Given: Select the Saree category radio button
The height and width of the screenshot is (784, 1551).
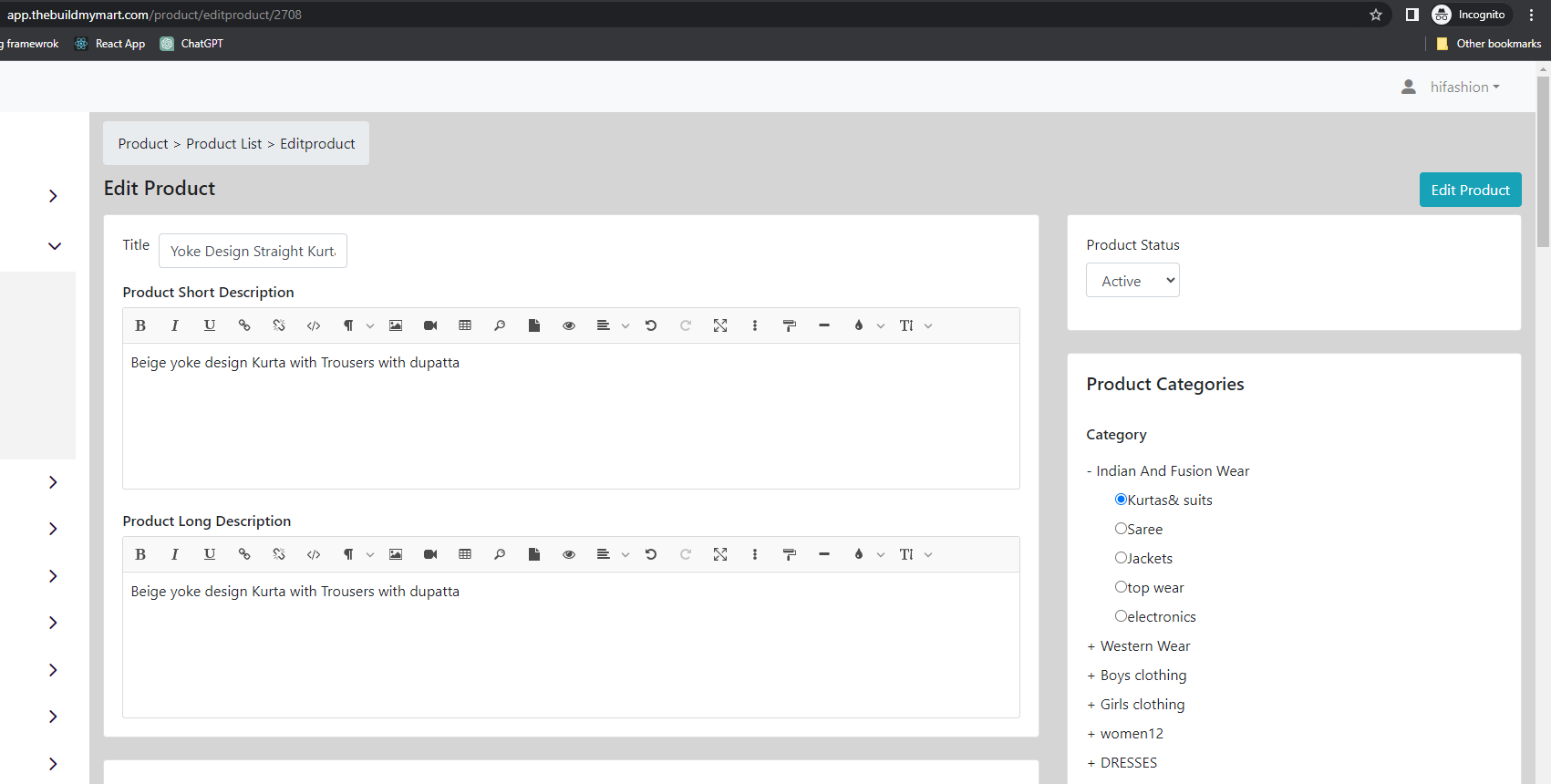Looking at the screenshot, I should coord(1121,529).
